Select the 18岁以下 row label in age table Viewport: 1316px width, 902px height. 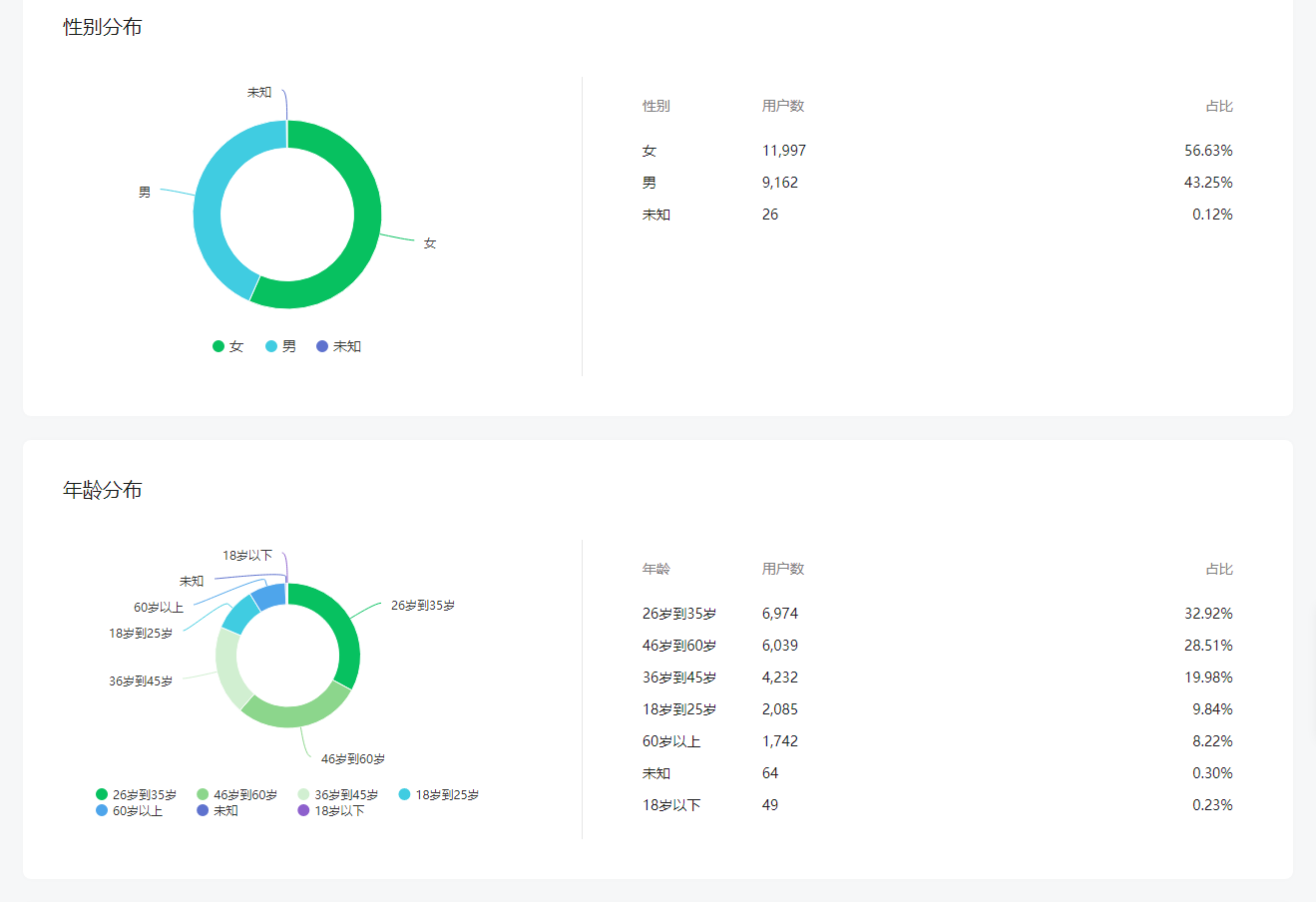pyautogui.click(x=671, y=805)
